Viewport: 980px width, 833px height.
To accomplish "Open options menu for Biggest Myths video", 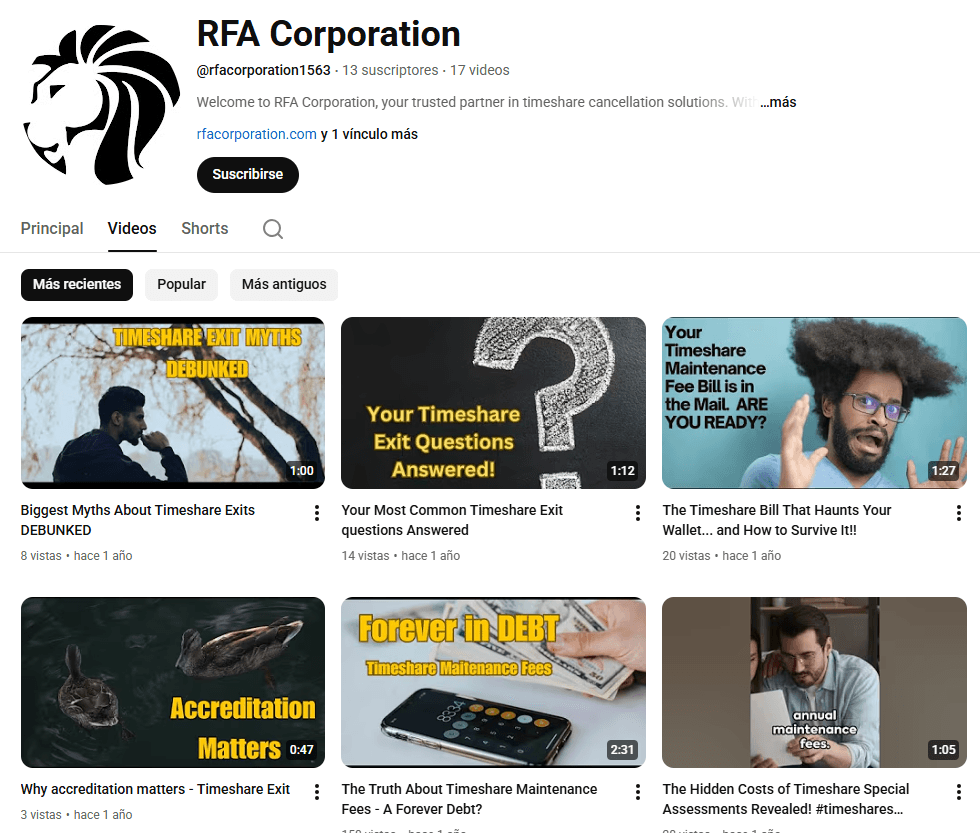I will coord(317,513).
